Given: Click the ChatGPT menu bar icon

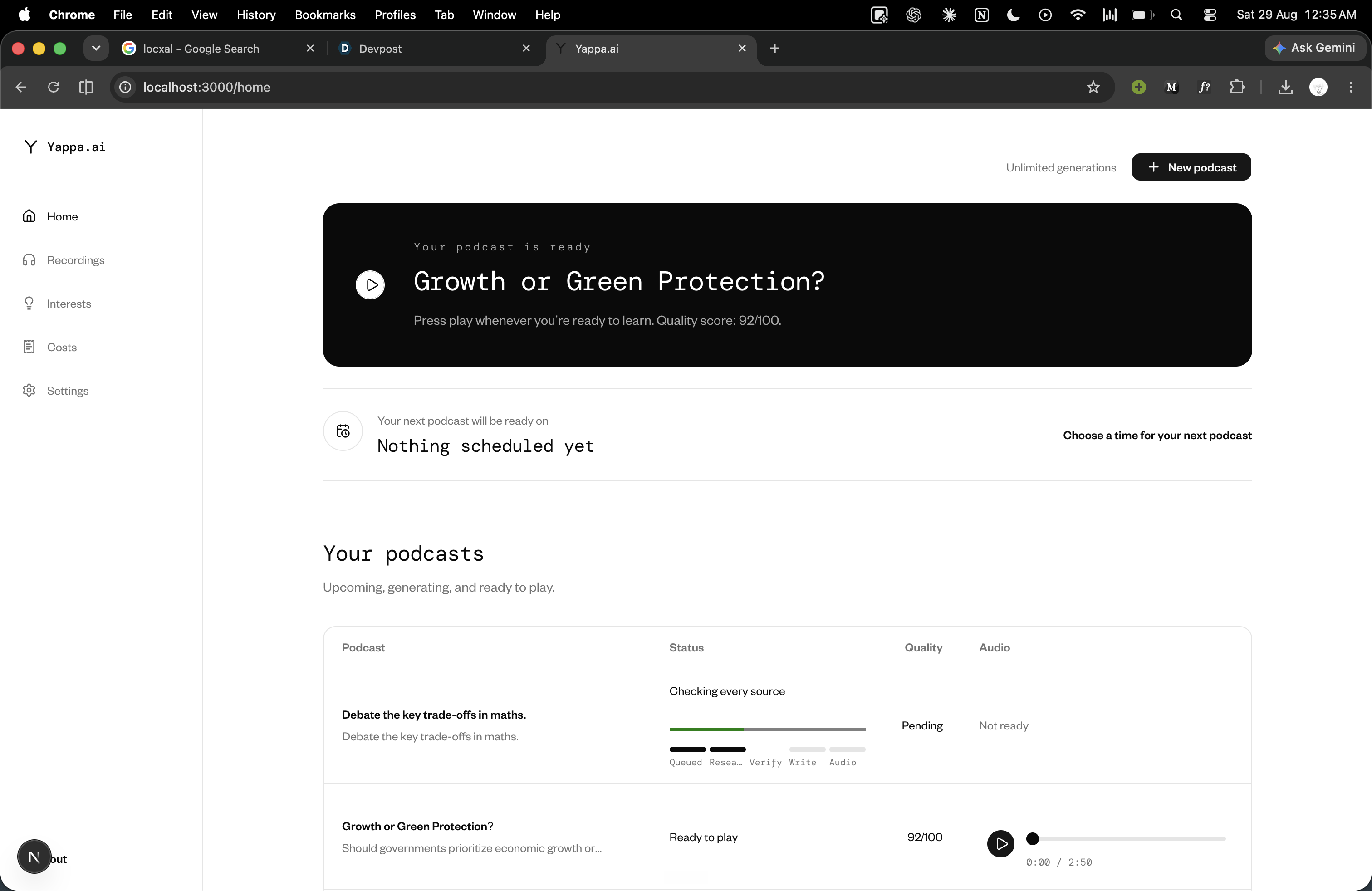Looking at the screenshot, I should pyautogui.click(x=914, y=15).
